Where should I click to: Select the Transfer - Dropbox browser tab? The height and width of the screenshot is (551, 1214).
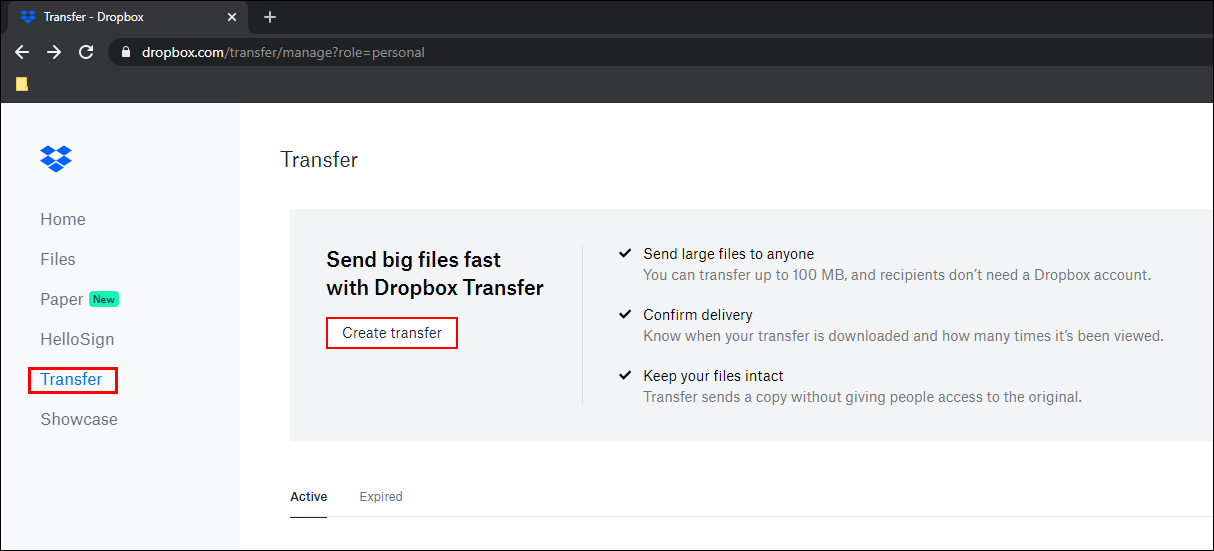(x=128, y=17)
